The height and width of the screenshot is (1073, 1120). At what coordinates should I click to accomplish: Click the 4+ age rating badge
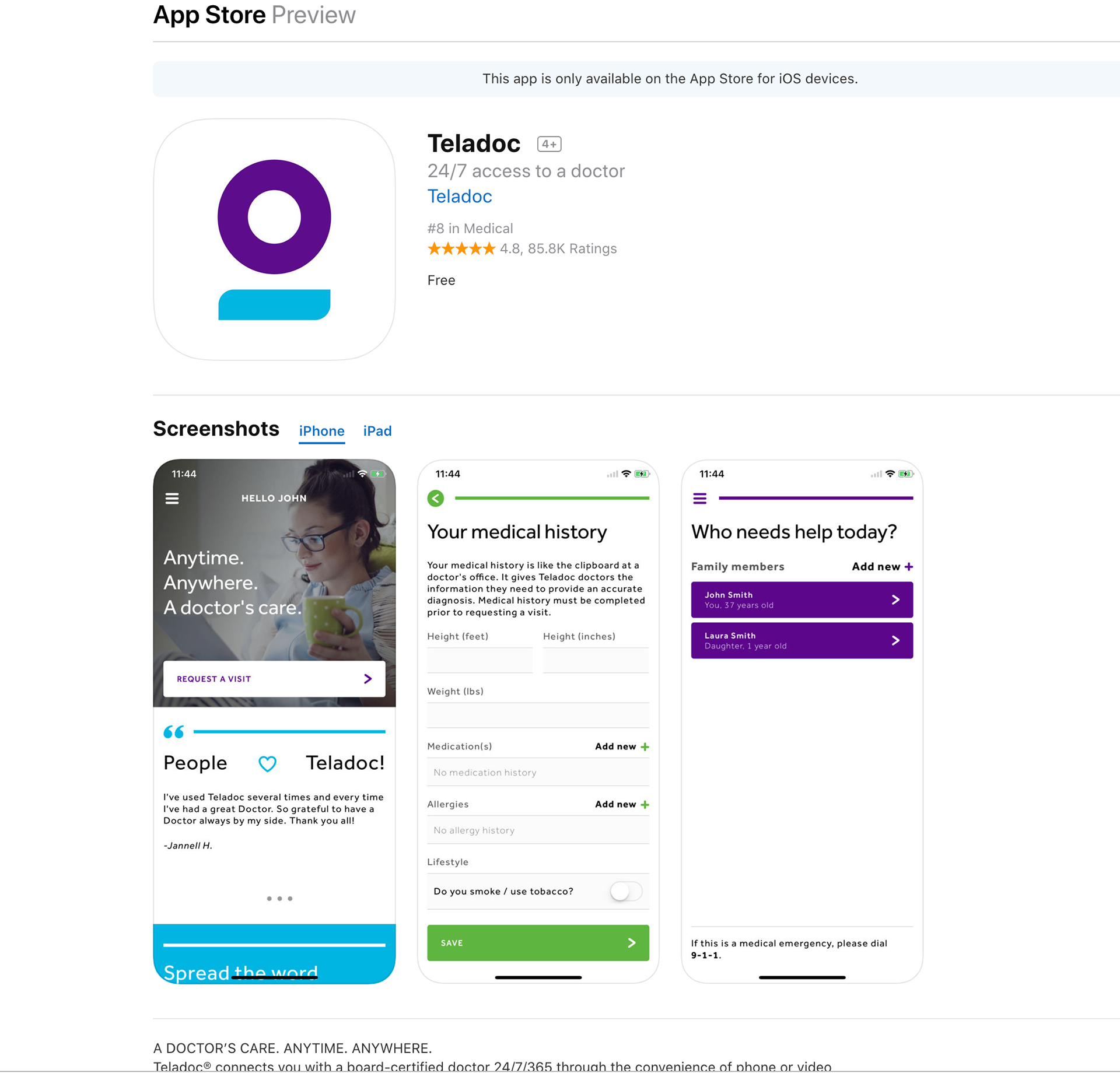point(549,144)
